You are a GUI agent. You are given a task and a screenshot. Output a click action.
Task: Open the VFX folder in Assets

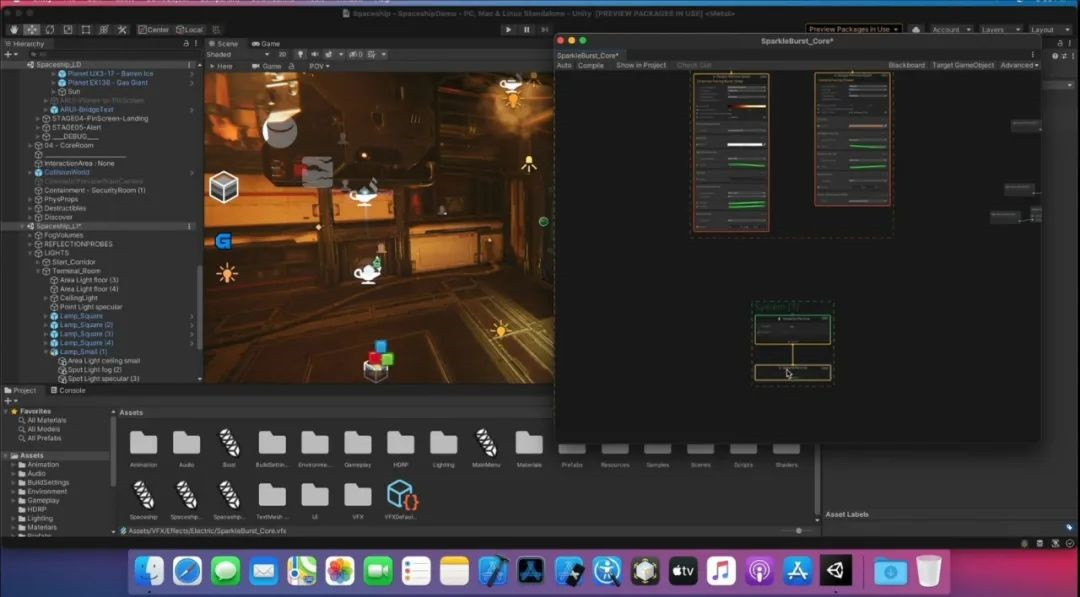[358, 495]
